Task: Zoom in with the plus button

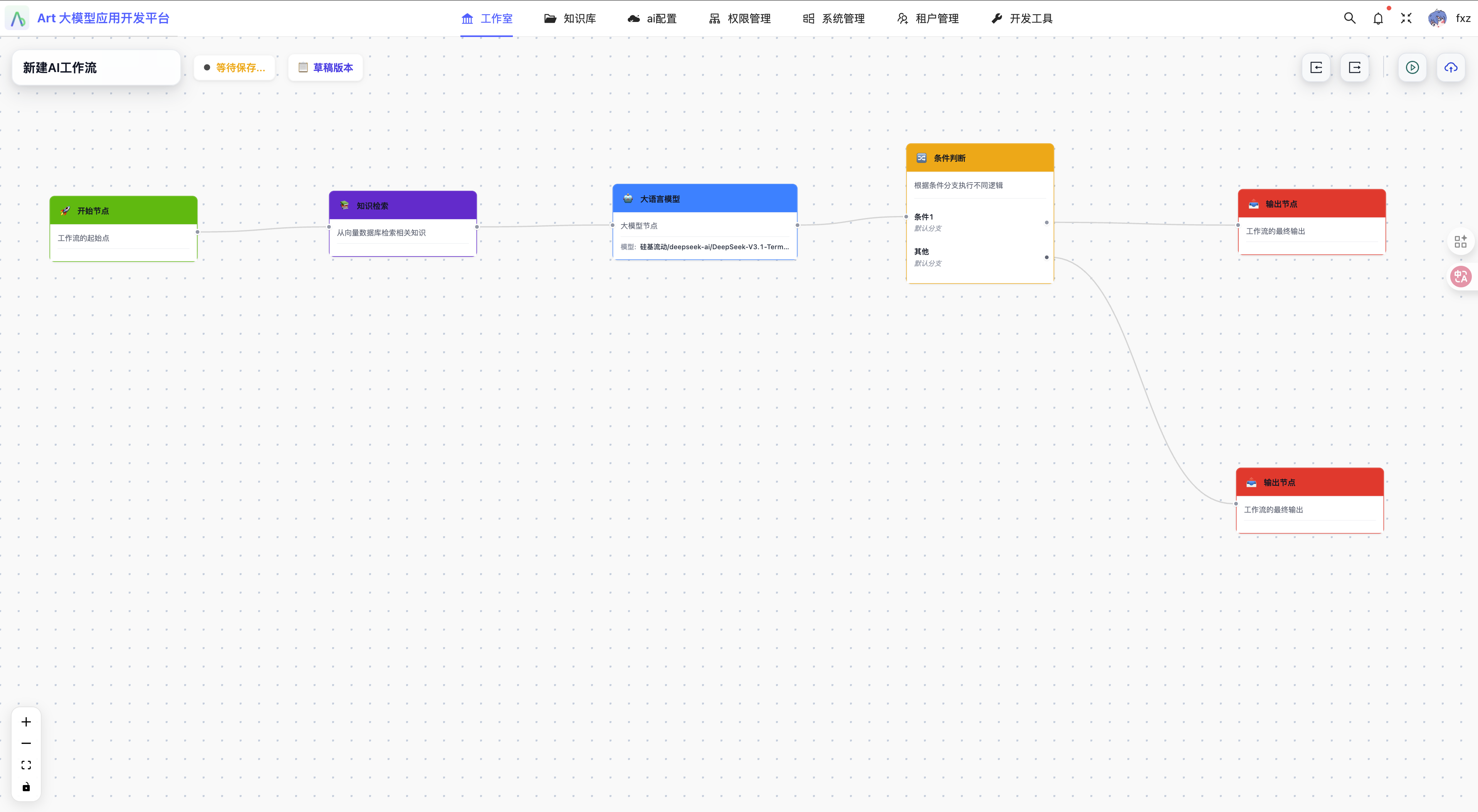Action: (x=26, y=722)
